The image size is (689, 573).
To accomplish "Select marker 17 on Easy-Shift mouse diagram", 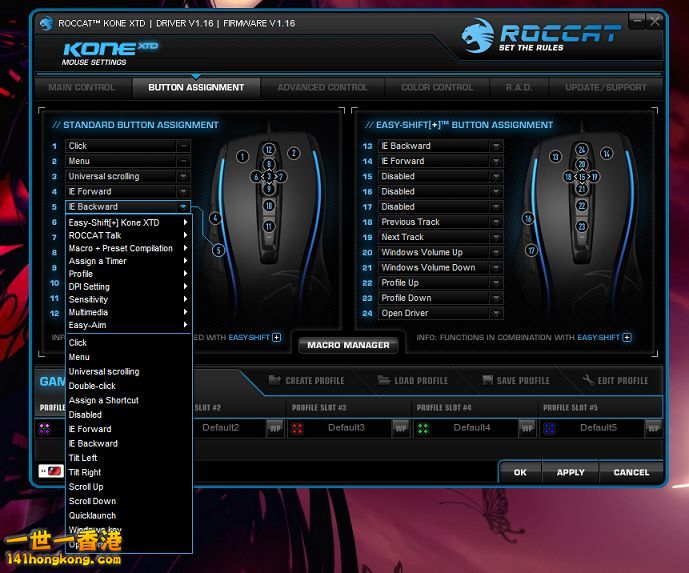I will point(531,250).
